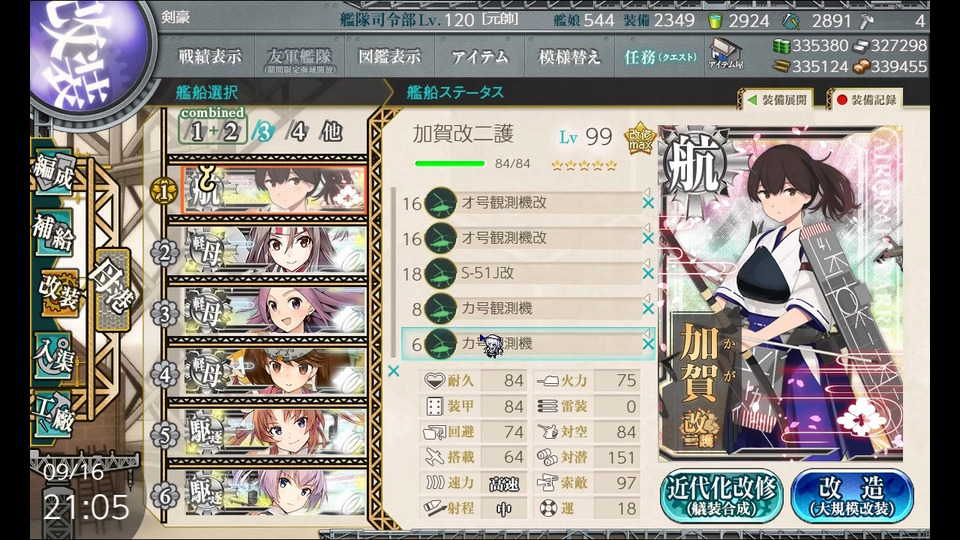Click the 近代化改修 modernization button
Image resolution: width=960 pixels, height=540 pixels.
pyautogui.click(x=722, y=496)
